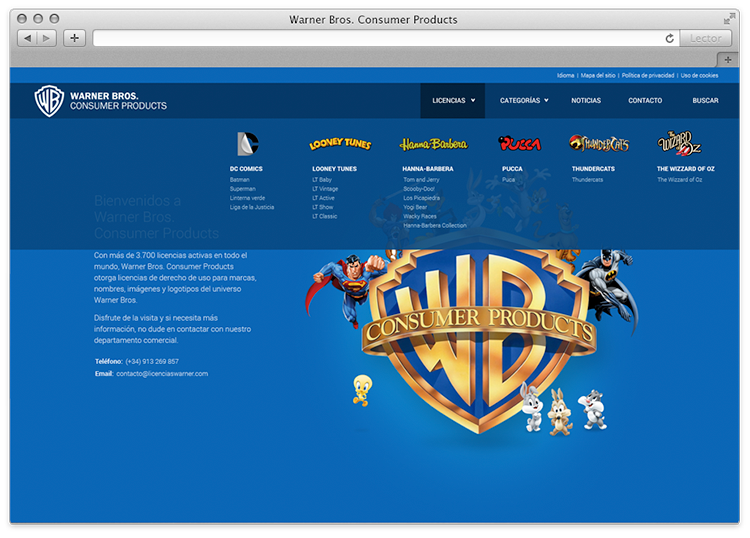Open the Buscar menu item
The width and height of the screenshot is (750, 538).
(x=706, y=100)
